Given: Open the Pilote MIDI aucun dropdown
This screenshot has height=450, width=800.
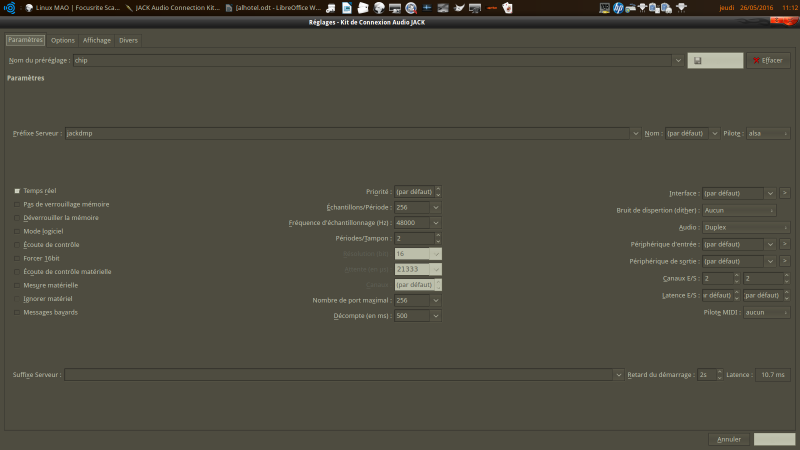Looking at the screenshot, I should point(766,312).
